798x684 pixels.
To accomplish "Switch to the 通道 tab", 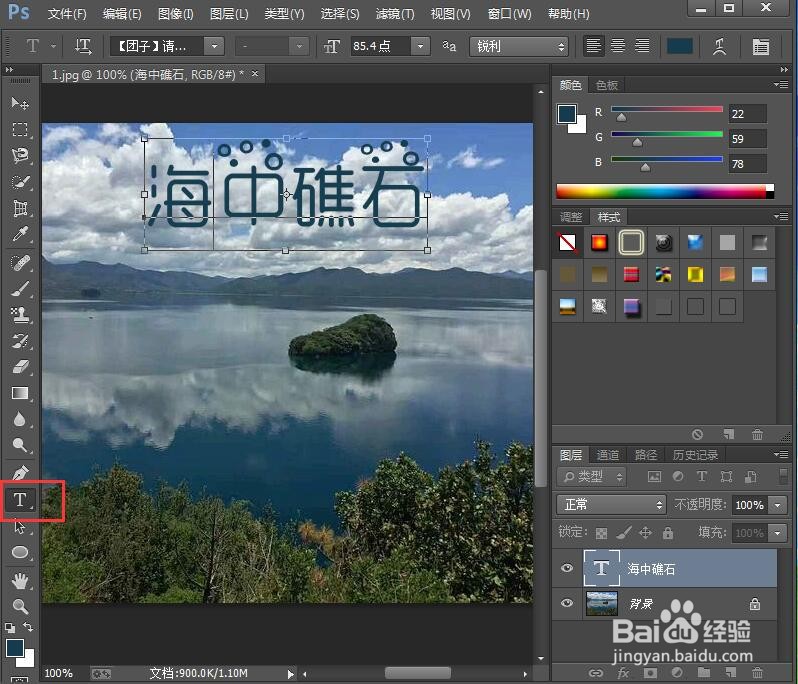I will click(608, 454).
